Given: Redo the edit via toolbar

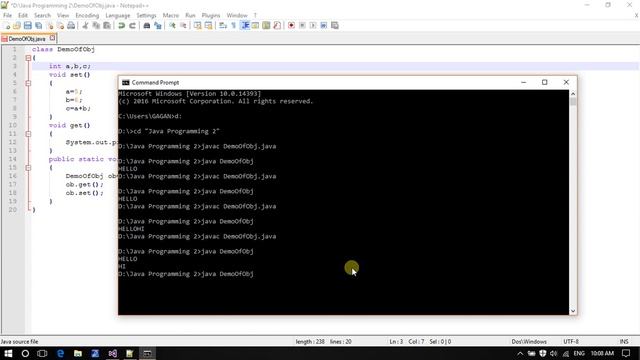Looking at the screenshot, I should pos(132,25).
